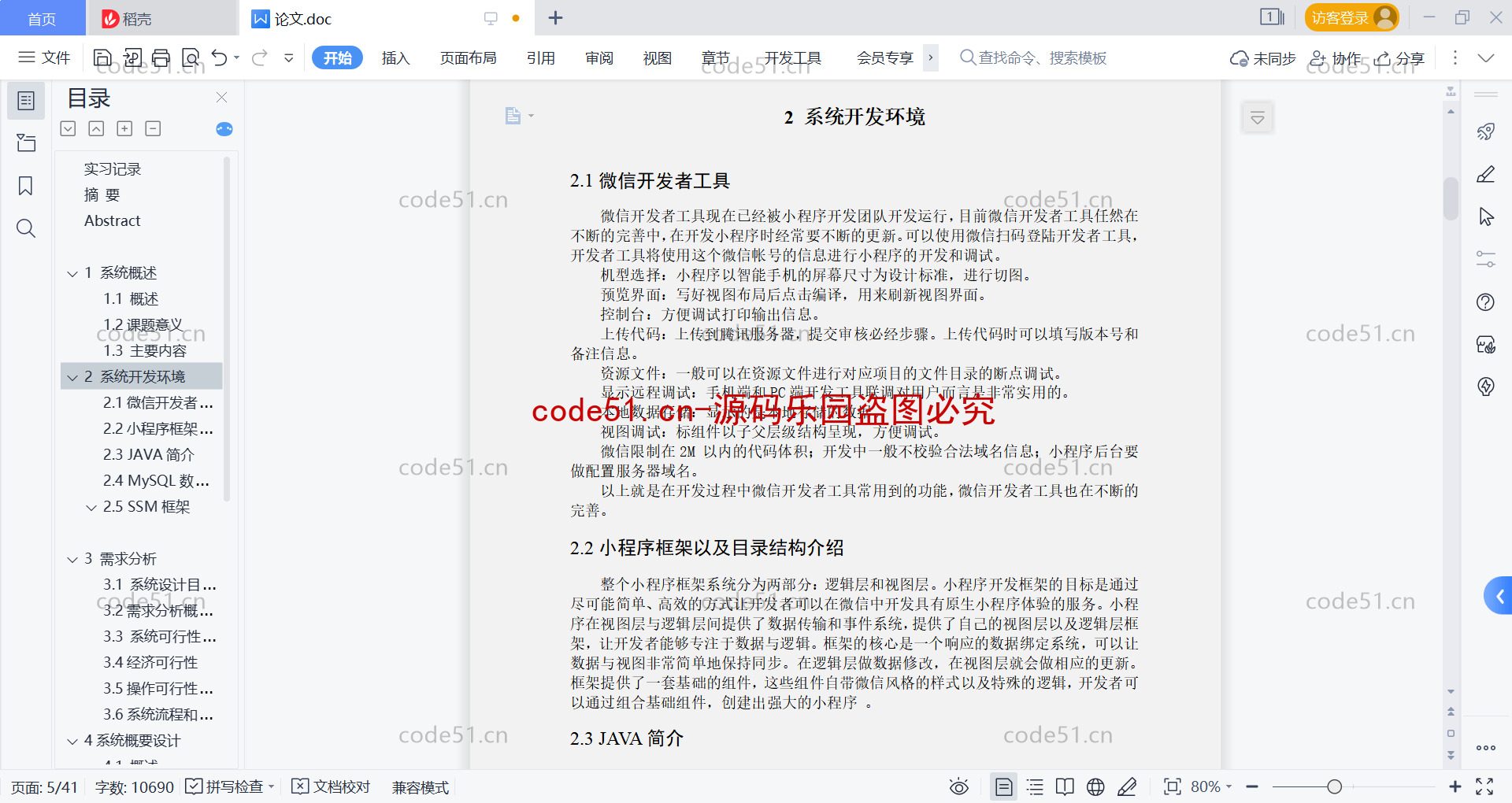Click the 分享 button
The image size is (1512, 803).
[x=1399, y=58]
